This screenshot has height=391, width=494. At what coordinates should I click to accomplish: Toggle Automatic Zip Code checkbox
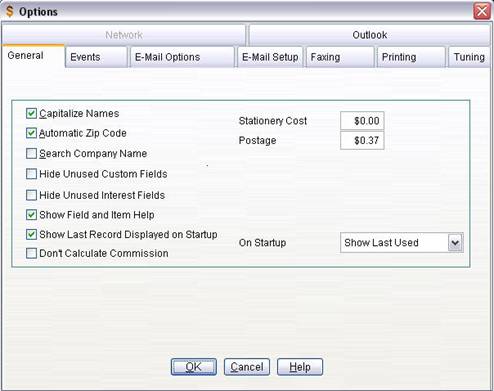pos(31,133)
